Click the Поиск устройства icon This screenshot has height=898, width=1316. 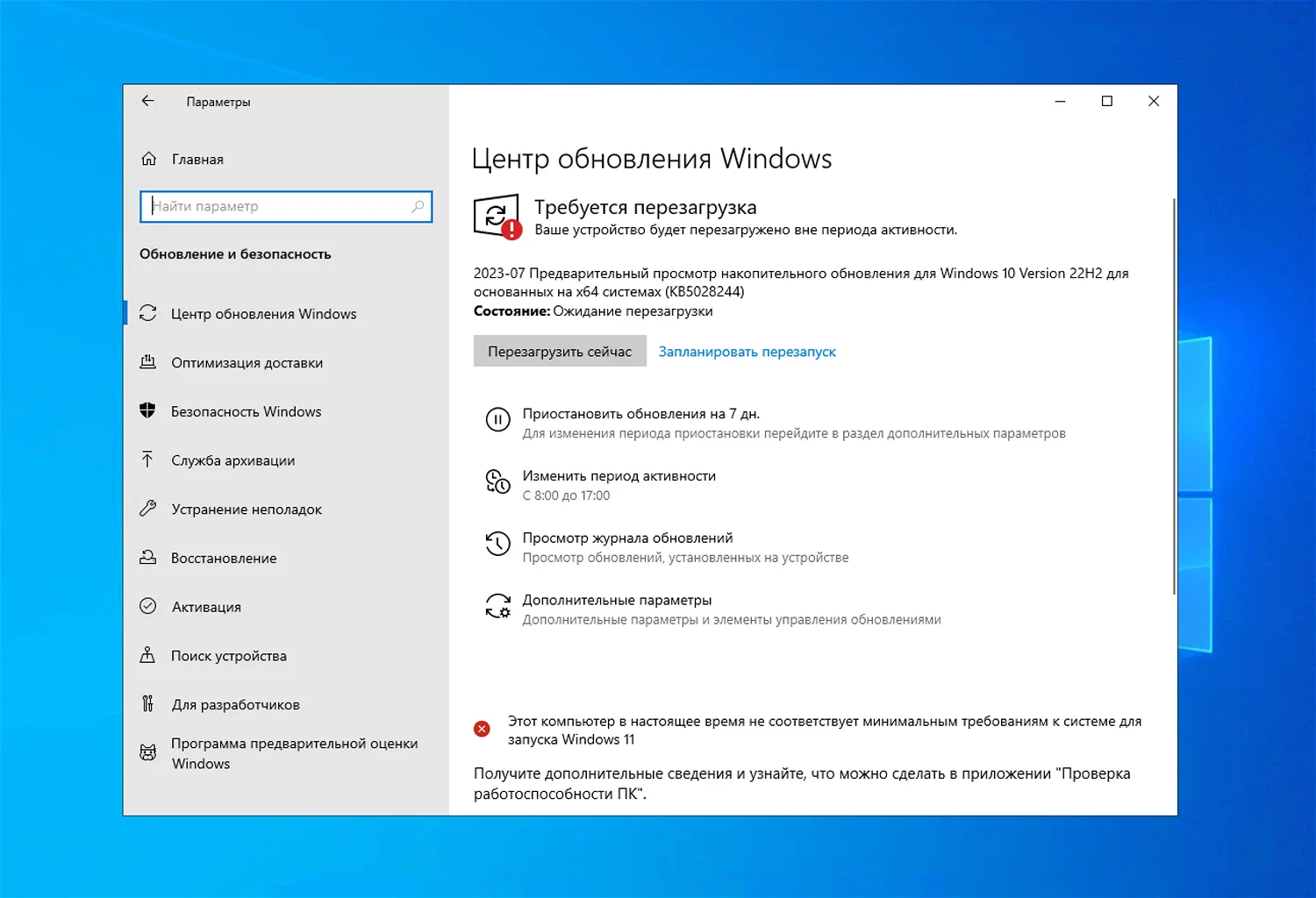pos(147,655)
